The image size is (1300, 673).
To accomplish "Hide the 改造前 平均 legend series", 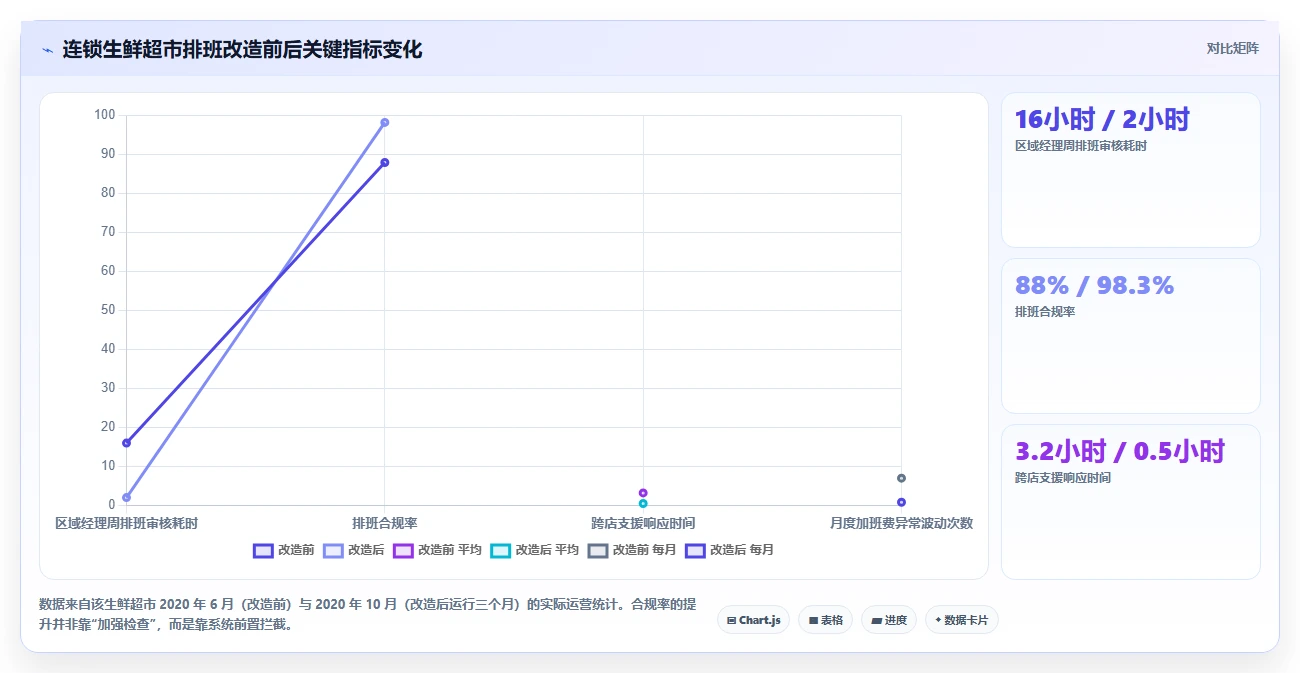I will click(x=438, y=550).
